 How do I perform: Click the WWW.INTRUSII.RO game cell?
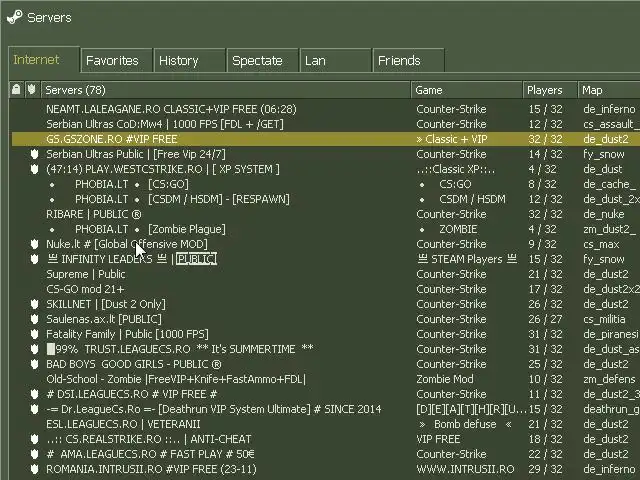[465, 469]
